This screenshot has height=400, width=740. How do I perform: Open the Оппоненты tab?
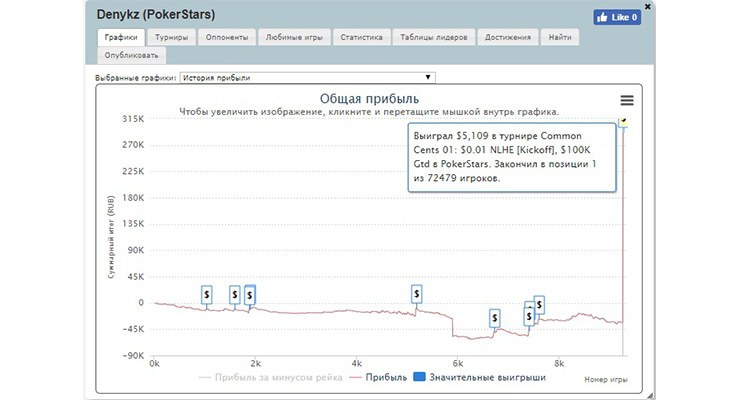225,37
